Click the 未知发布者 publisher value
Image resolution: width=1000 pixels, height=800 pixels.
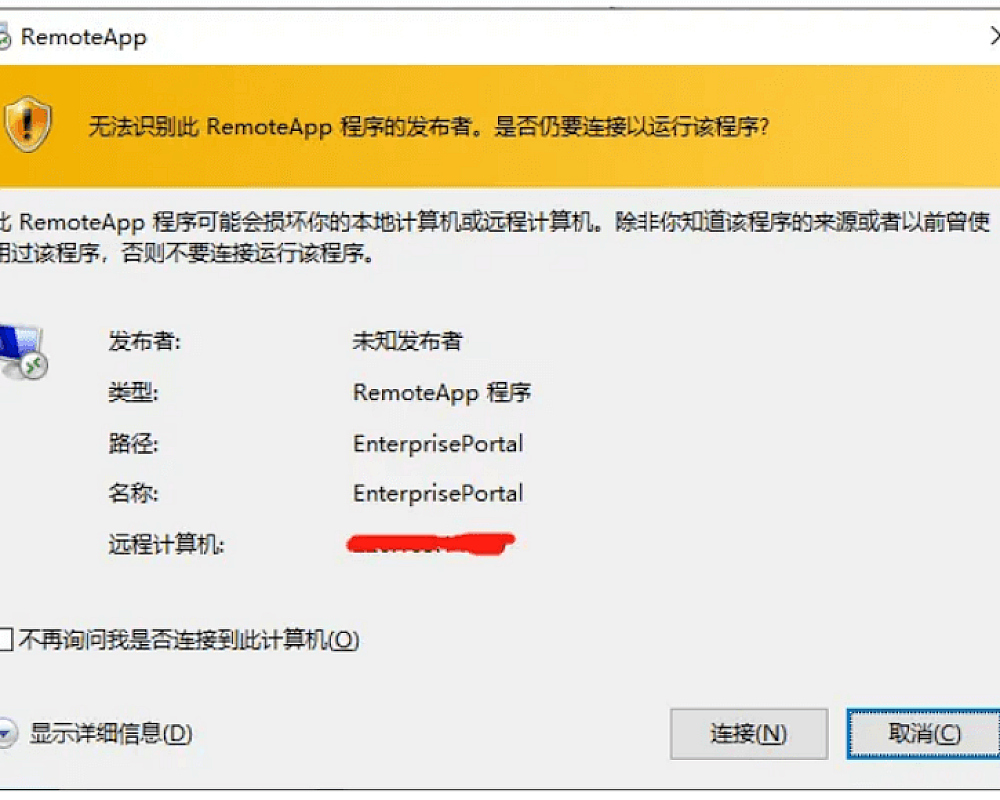click(x=407, y=341)
